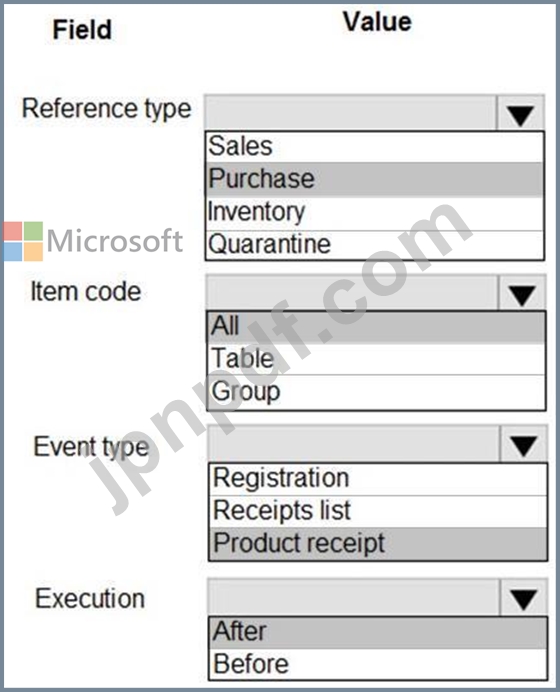The height and width of the screenshot is (692, 560).
Task: Select All in the Item code list
Action: click(x=376, y=327)
